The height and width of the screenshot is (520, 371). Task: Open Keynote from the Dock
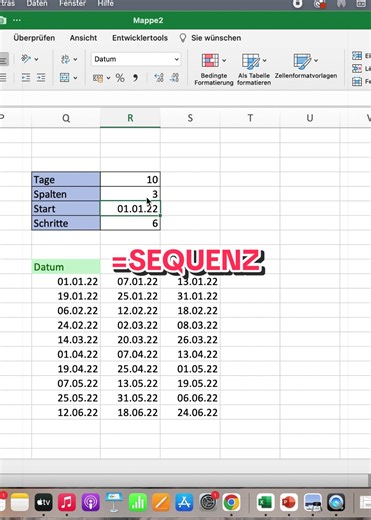click(114, 502)
